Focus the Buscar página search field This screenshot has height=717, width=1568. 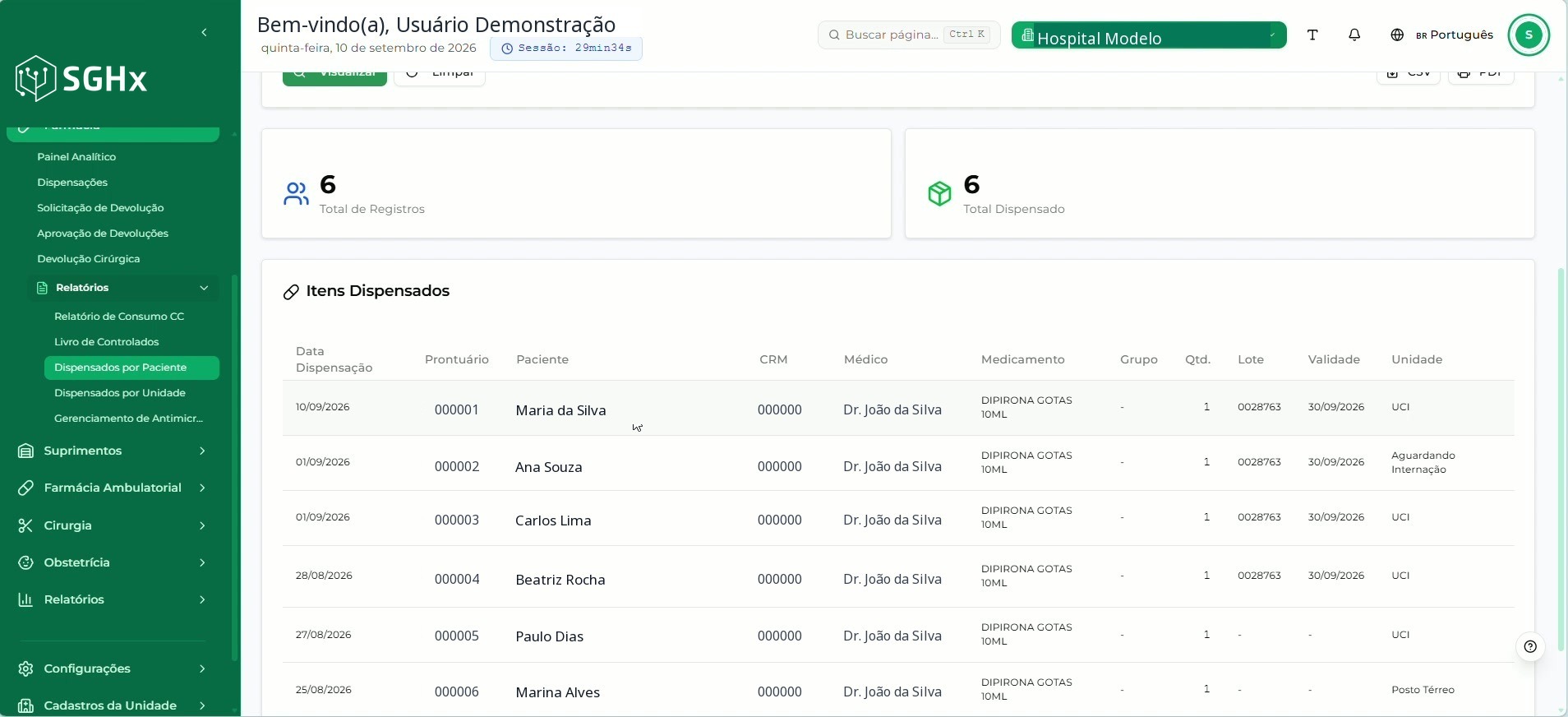coord(909,35)
